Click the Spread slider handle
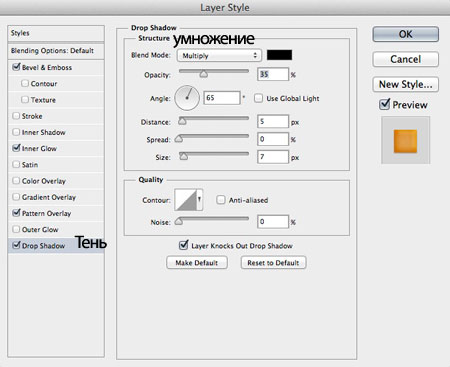The image size is (450, 367). (179, 139)
